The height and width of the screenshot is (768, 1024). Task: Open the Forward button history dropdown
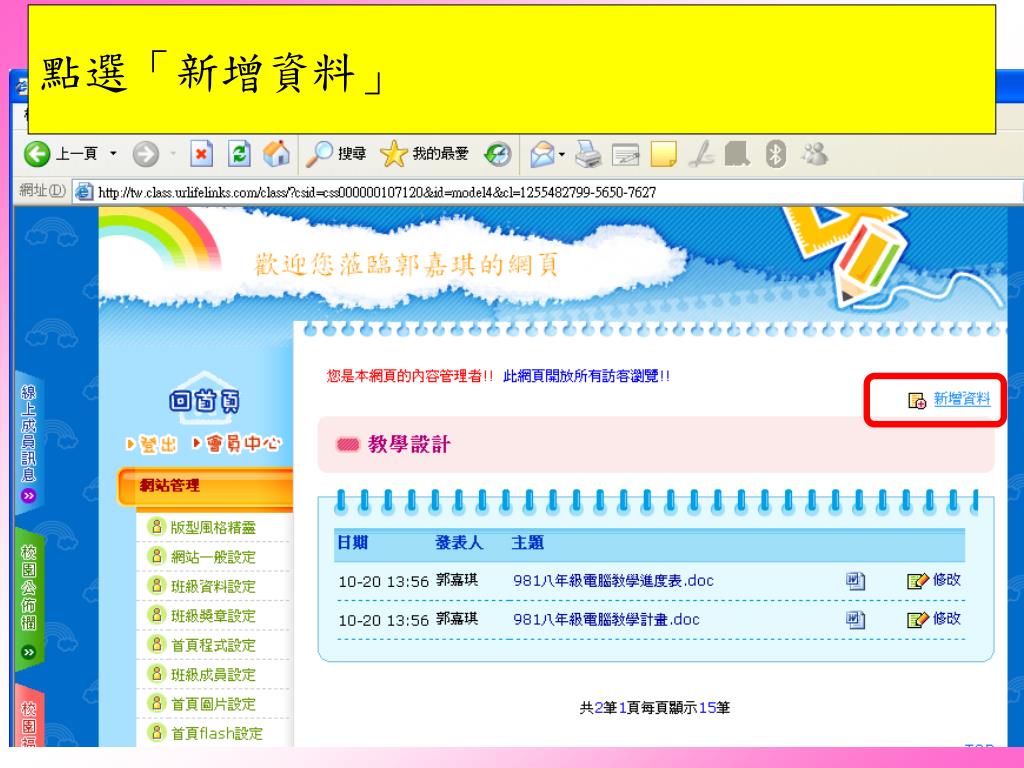click(x=173, y=154)
